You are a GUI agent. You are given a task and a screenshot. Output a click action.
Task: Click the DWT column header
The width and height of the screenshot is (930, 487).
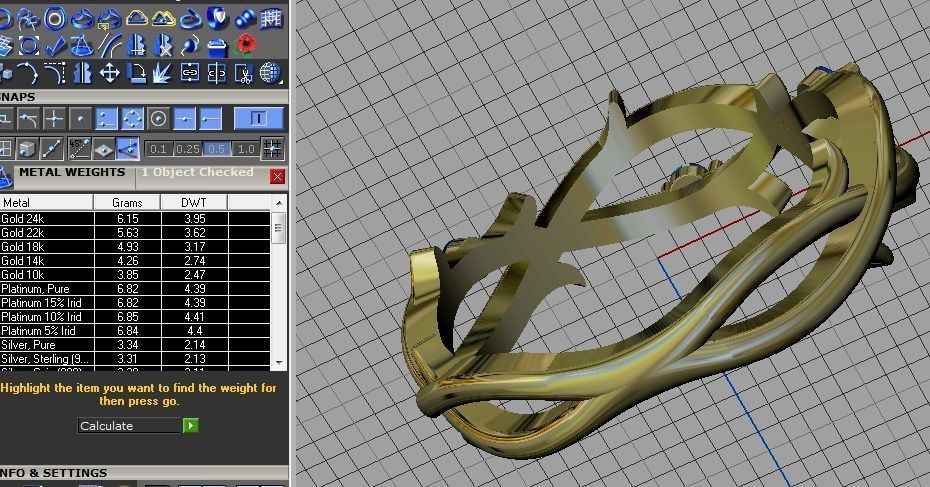pyautogui.click(x=194, y=202)
